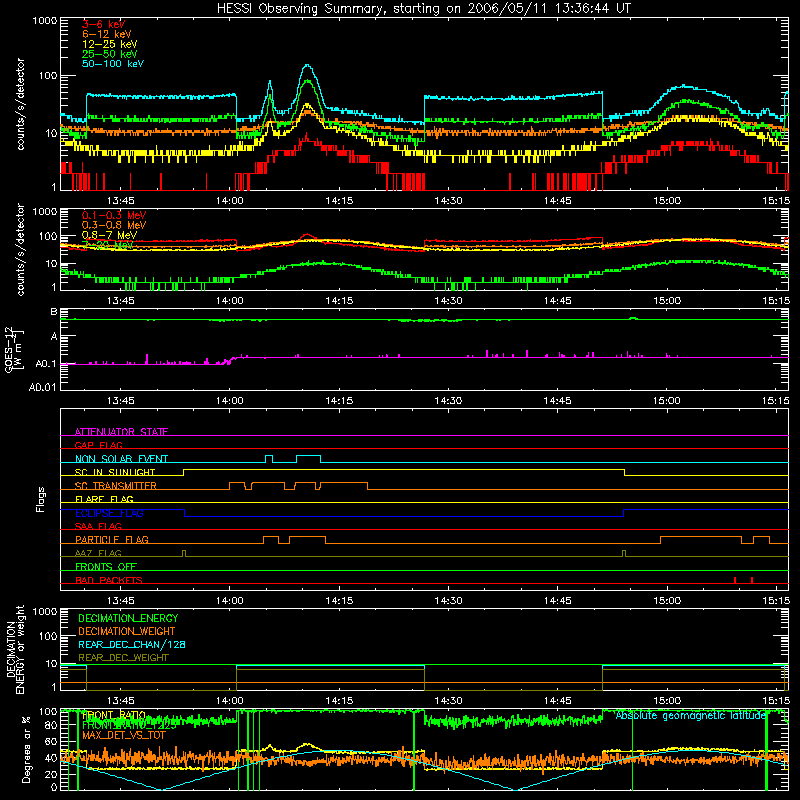Select the FLARE_FLAG label
This screenshot has width=800, height=800.
tap(104, 499)
